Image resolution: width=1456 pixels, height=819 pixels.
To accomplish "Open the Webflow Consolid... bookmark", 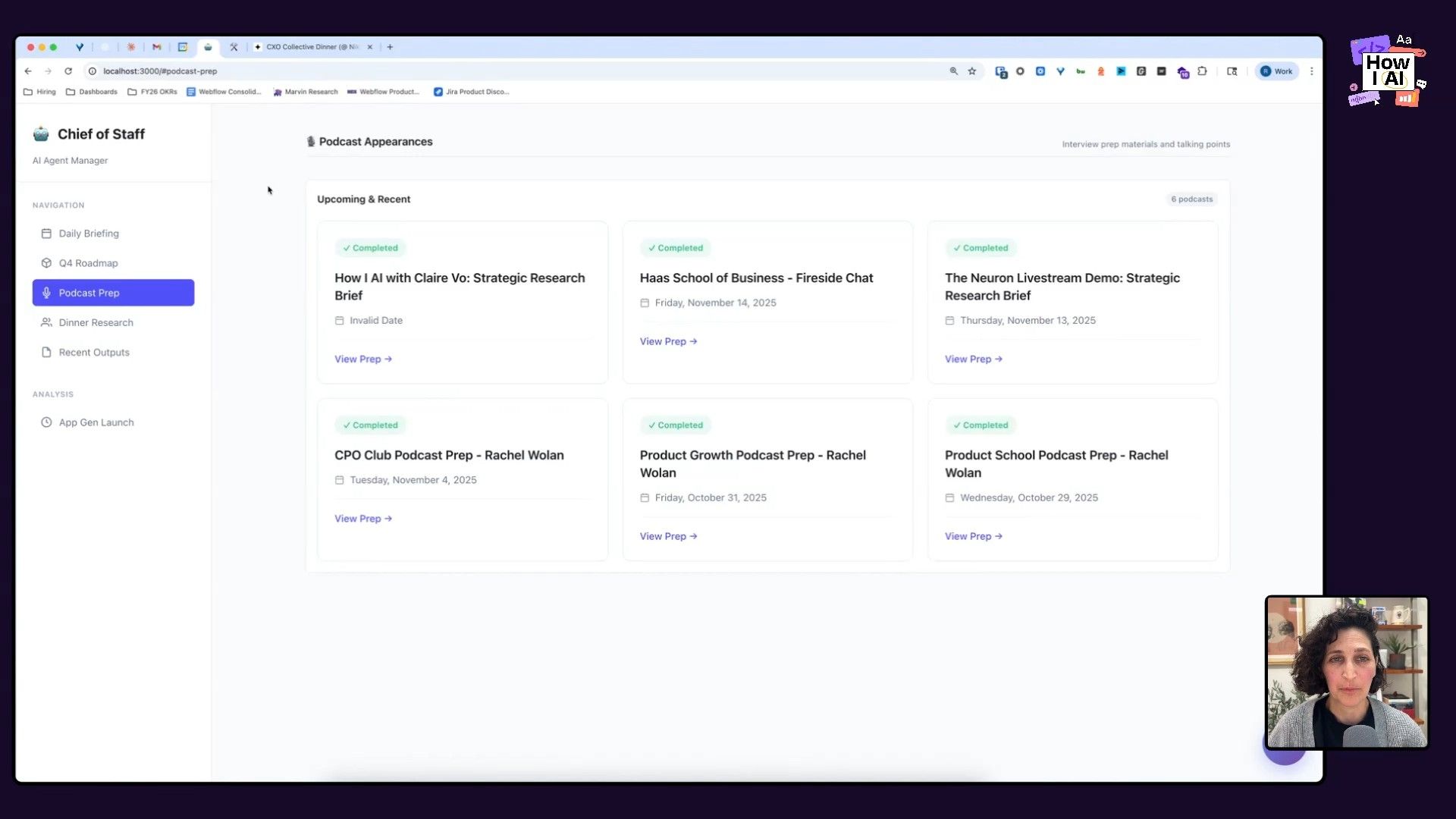I will pos(224,92).
